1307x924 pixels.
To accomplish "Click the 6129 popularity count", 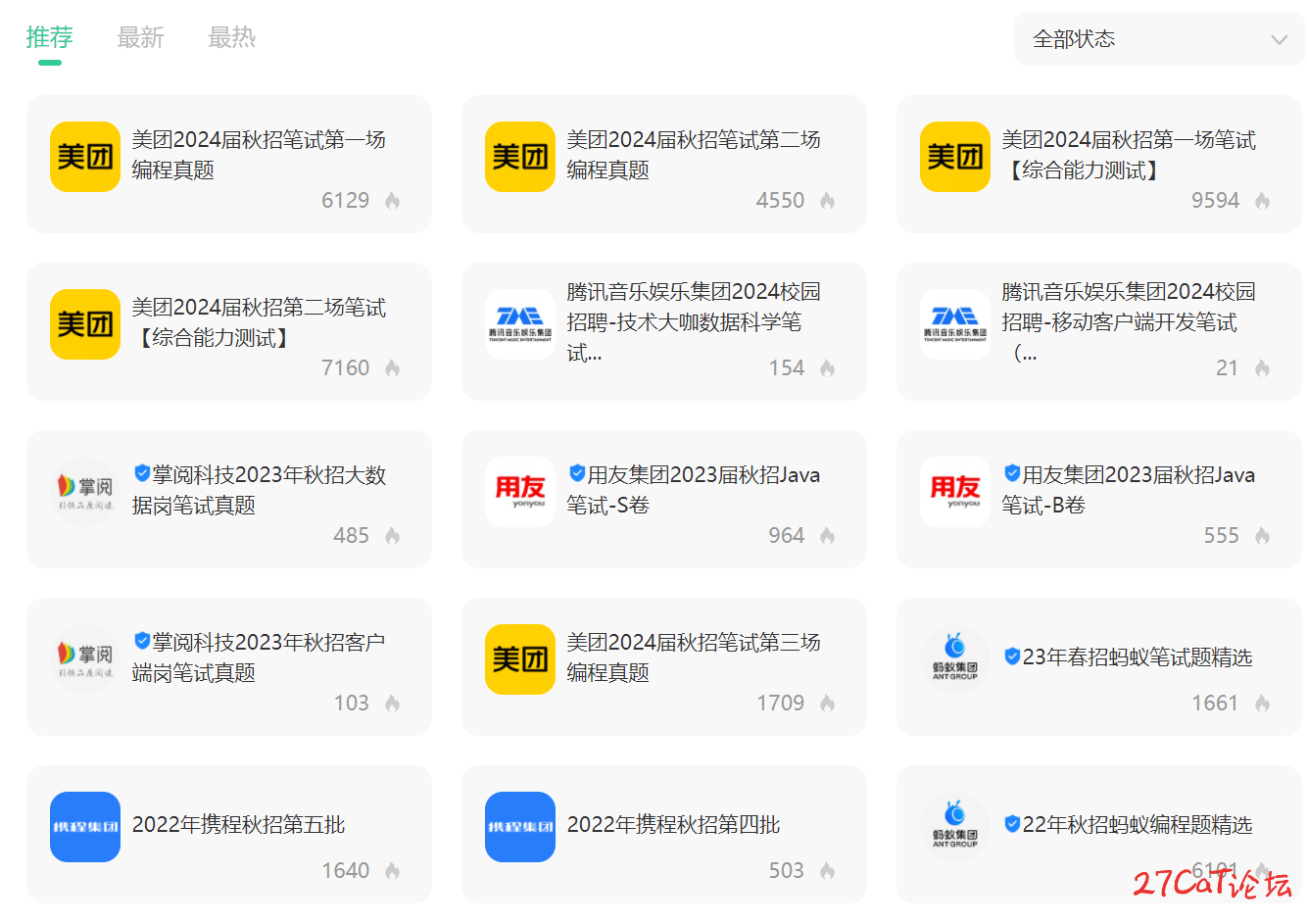I will coord(346,201).
